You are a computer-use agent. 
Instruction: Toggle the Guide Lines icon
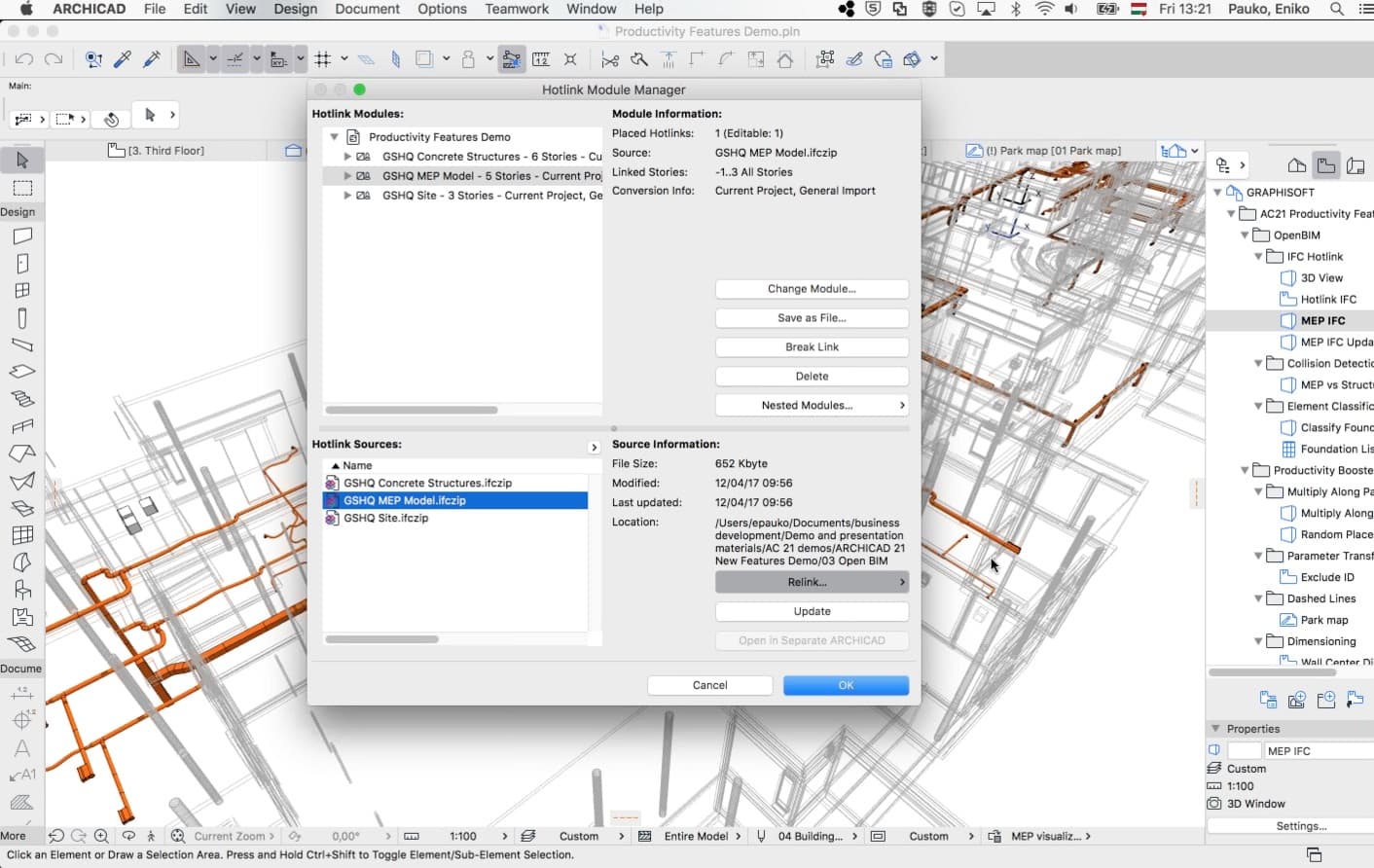click(x=235, y=59)
